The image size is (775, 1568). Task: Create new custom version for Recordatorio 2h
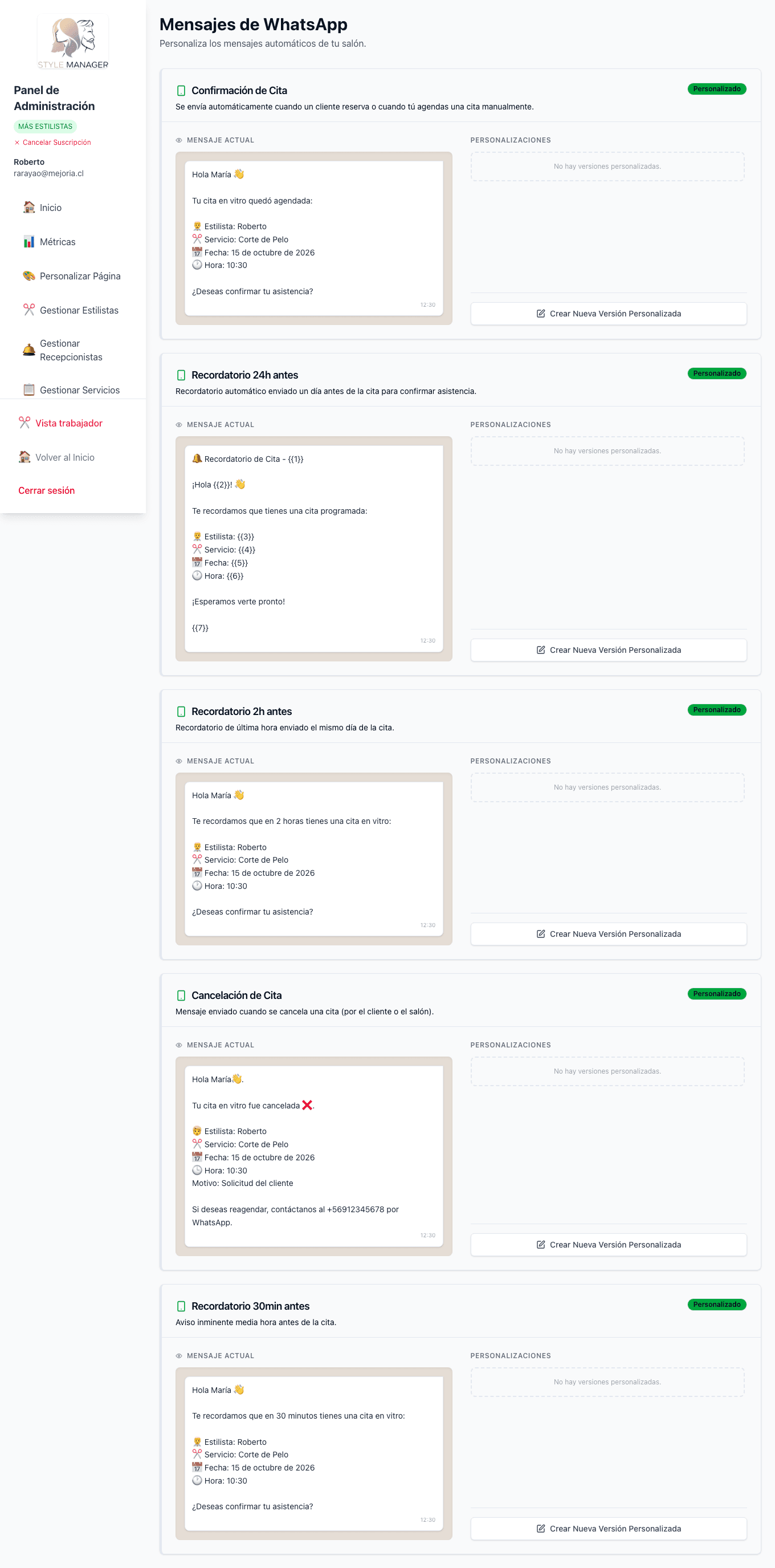point(609,934)
